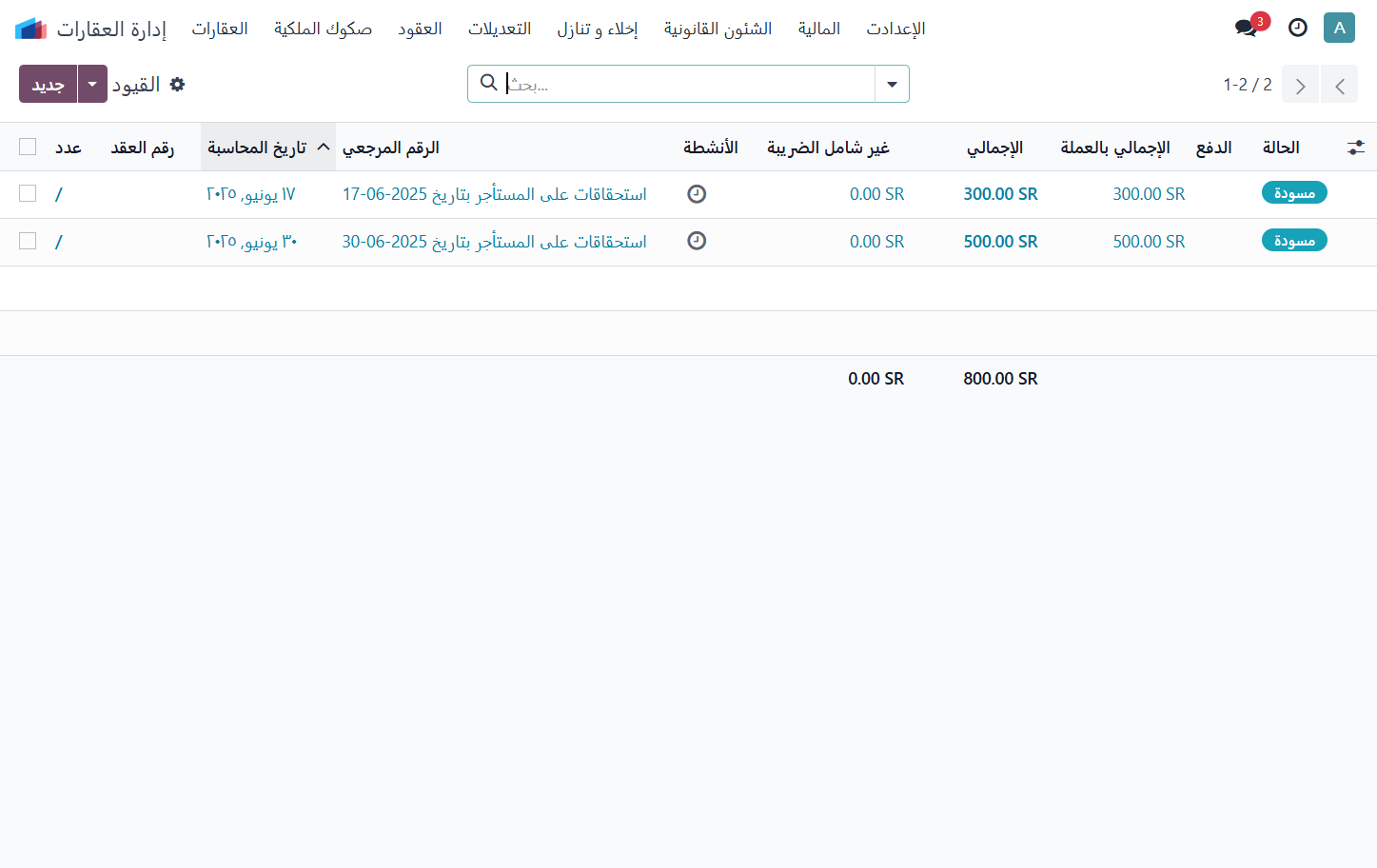Sort by الرقم المرجعي column header

391,148
